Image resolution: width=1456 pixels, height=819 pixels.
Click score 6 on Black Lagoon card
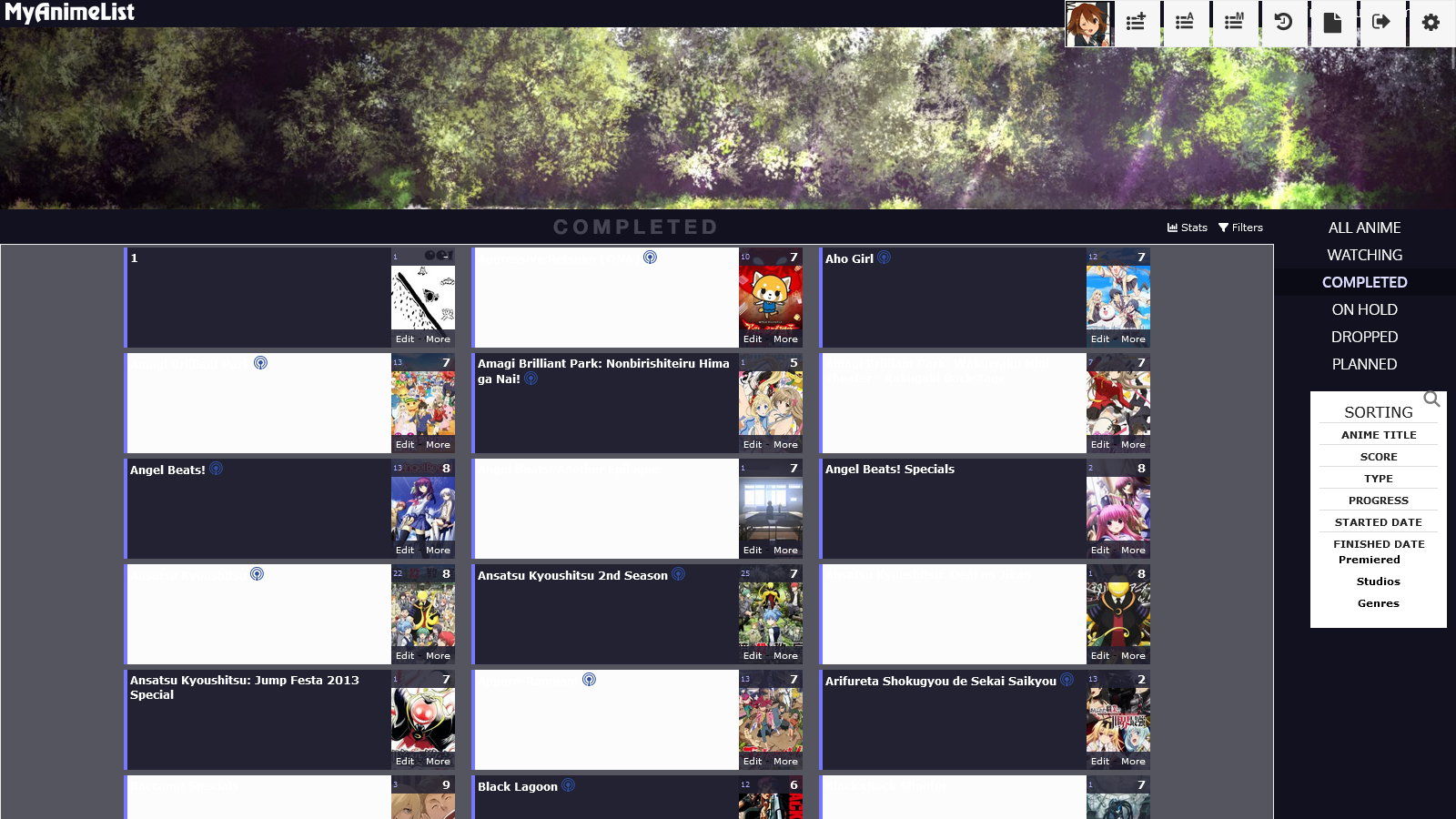pos(794,784)
